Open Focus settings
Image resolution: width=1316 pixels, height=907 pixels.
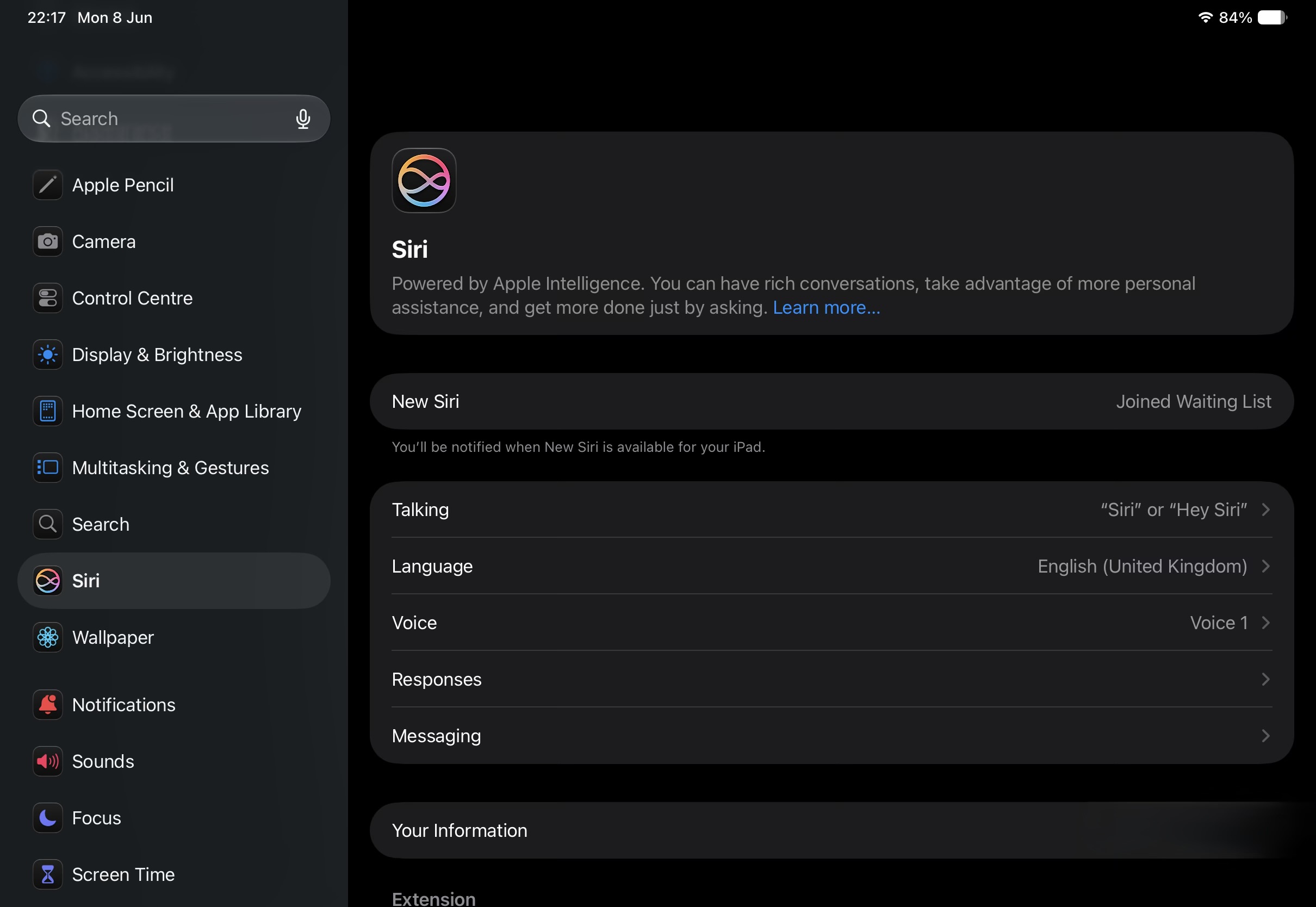tap(174, 818)
